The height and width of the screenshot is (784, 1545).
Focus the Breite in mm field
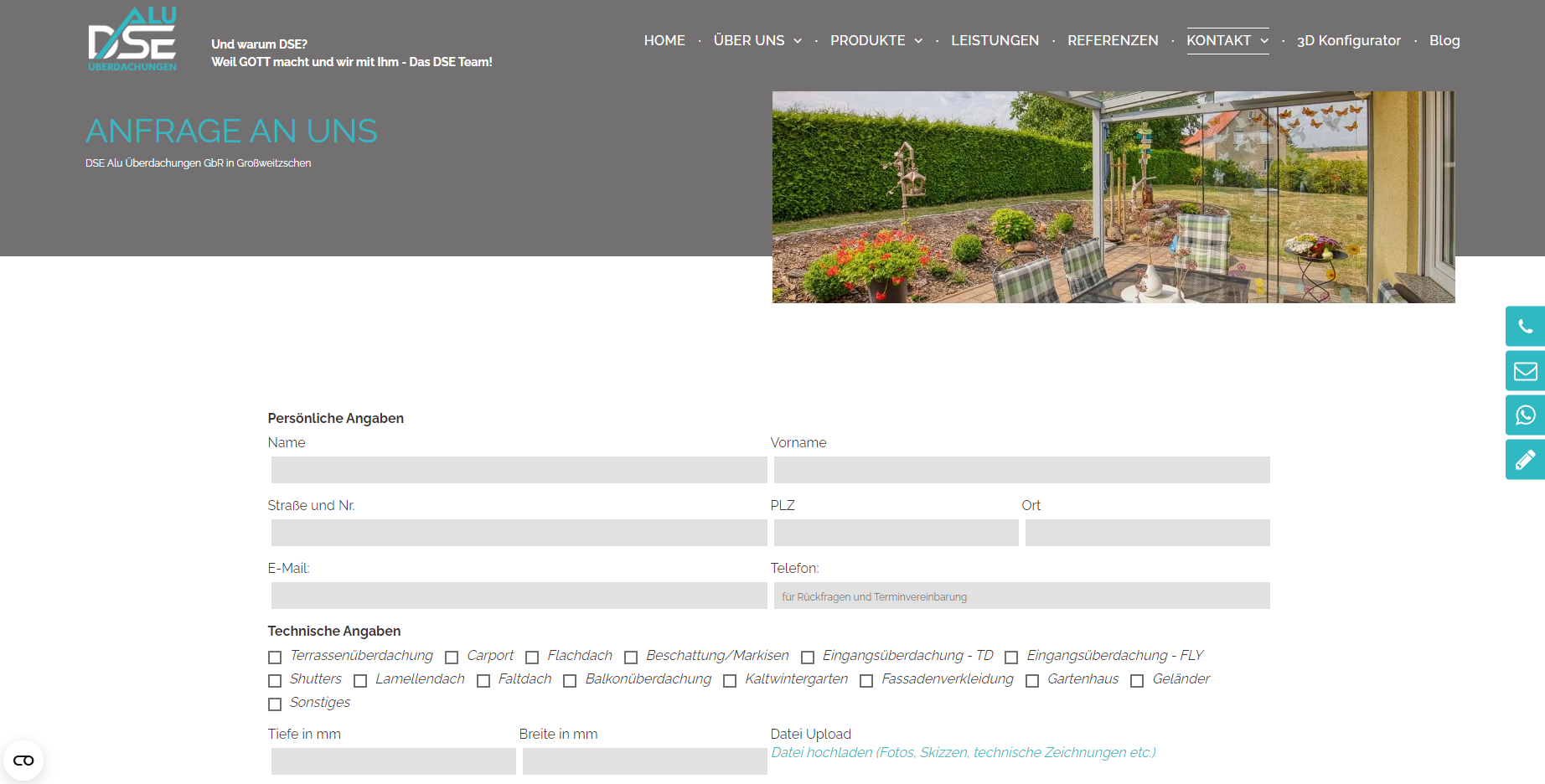coord(645,761)
